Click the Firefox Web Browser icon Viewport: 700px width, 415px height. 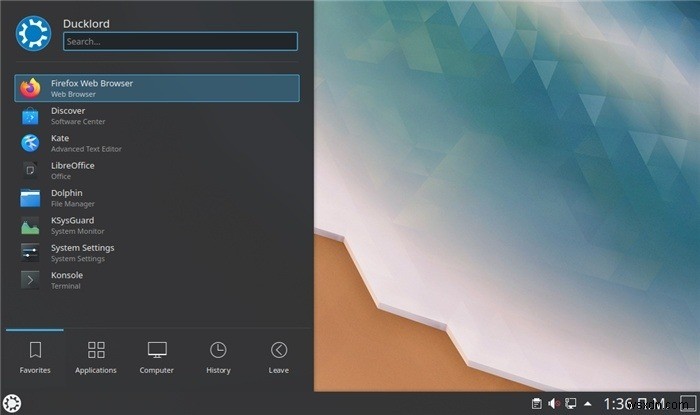(30, 88)
